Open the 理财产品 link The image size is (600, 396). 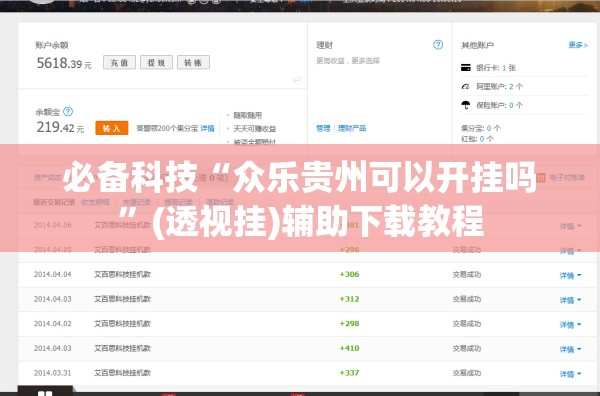(x=352, y=128)
